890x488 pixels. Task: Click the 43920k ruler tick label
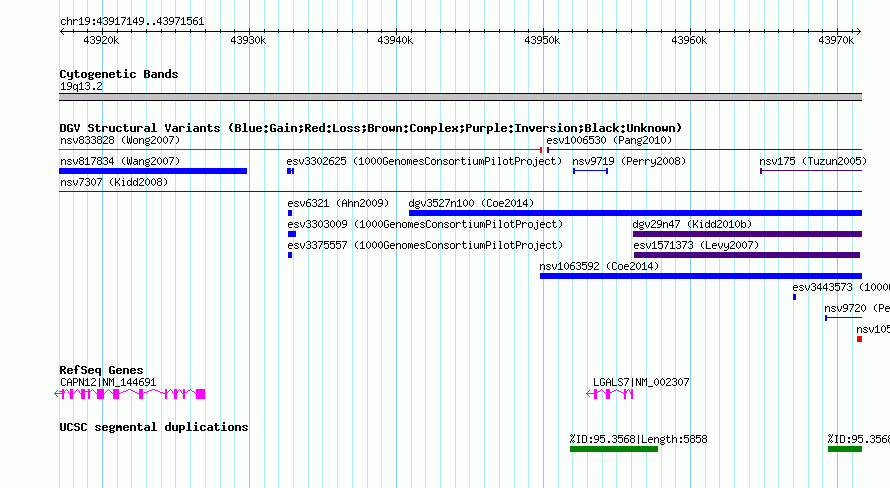point(101,40)
